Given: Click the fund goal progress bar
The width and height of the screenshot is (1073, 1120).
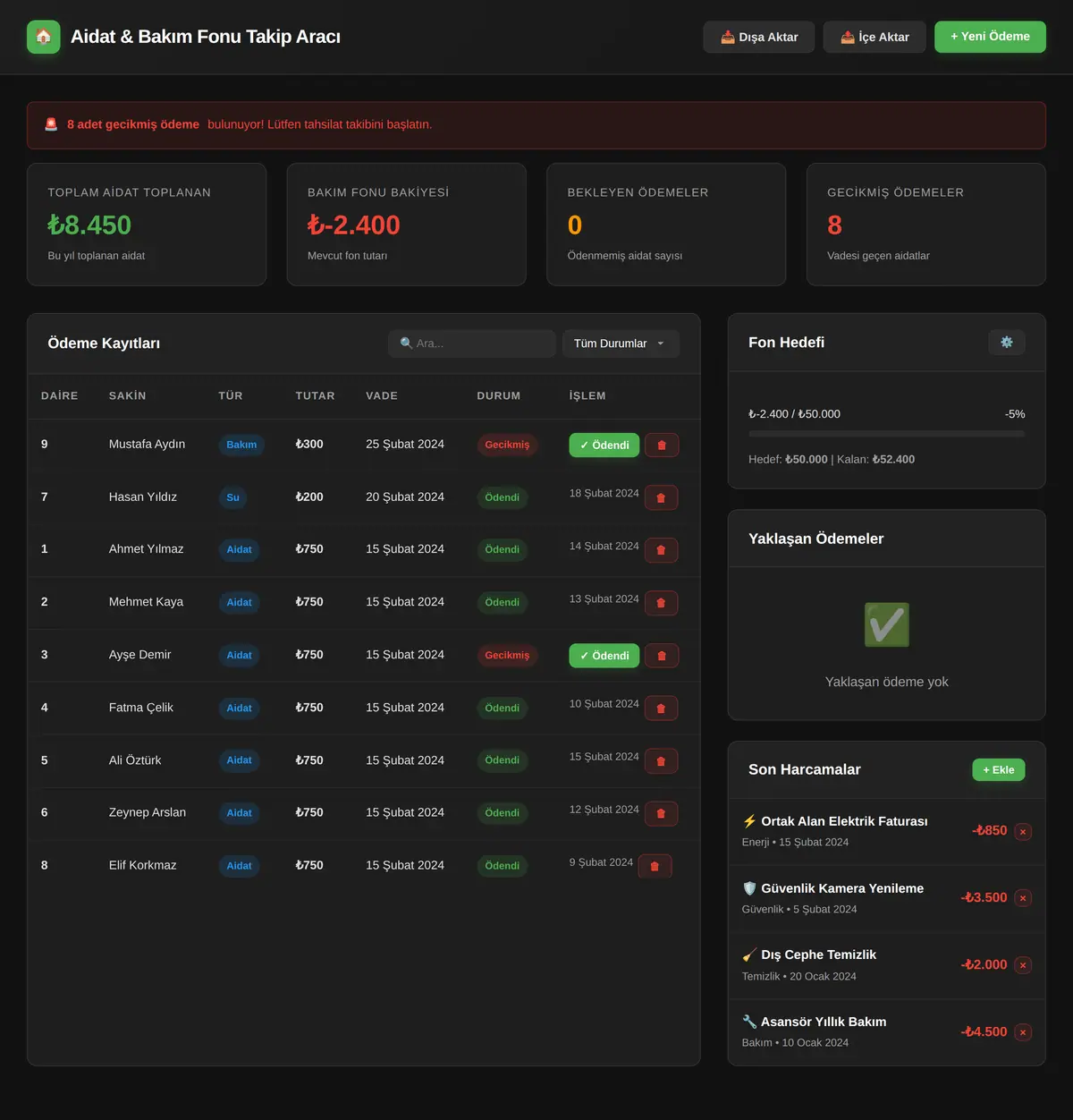Looking at the screenshot, I should 887,434.
